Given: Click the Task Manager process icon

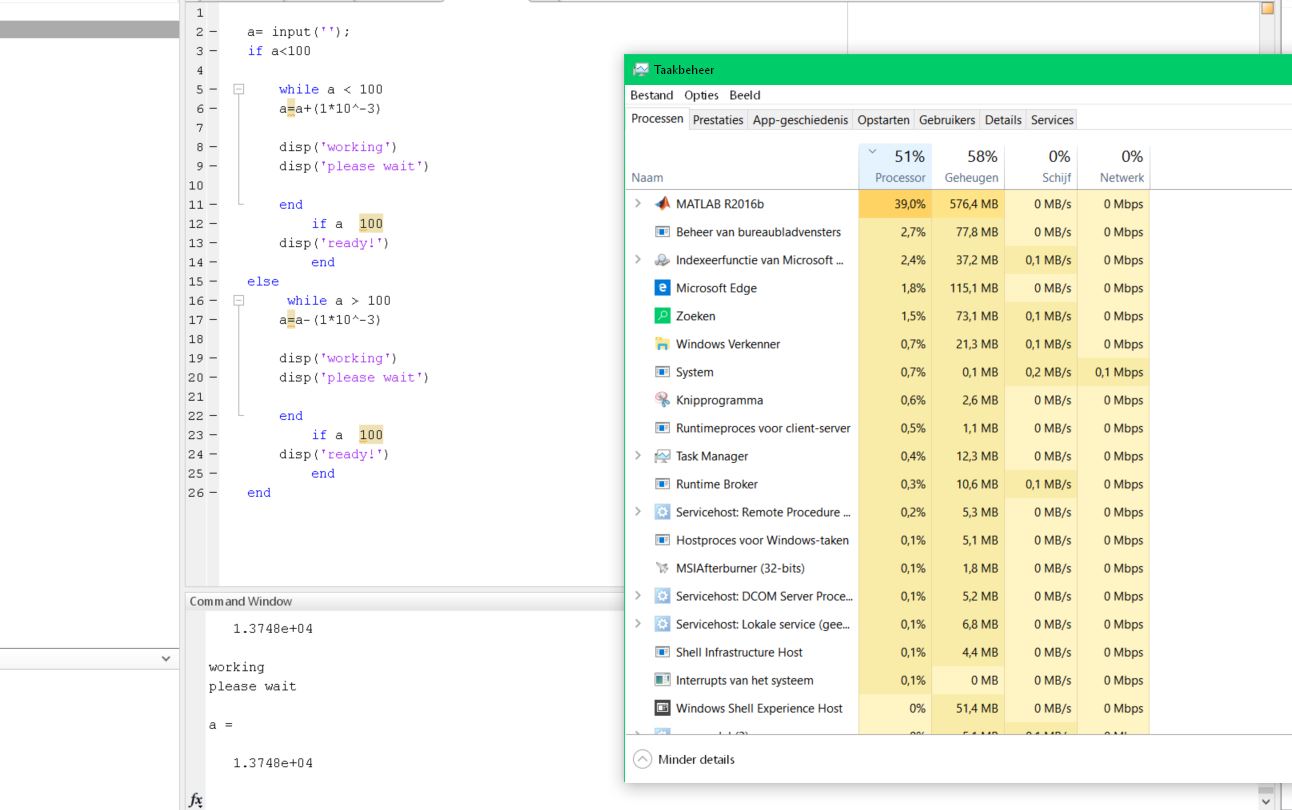Looking at the screenshot, I should click(662, 456).
